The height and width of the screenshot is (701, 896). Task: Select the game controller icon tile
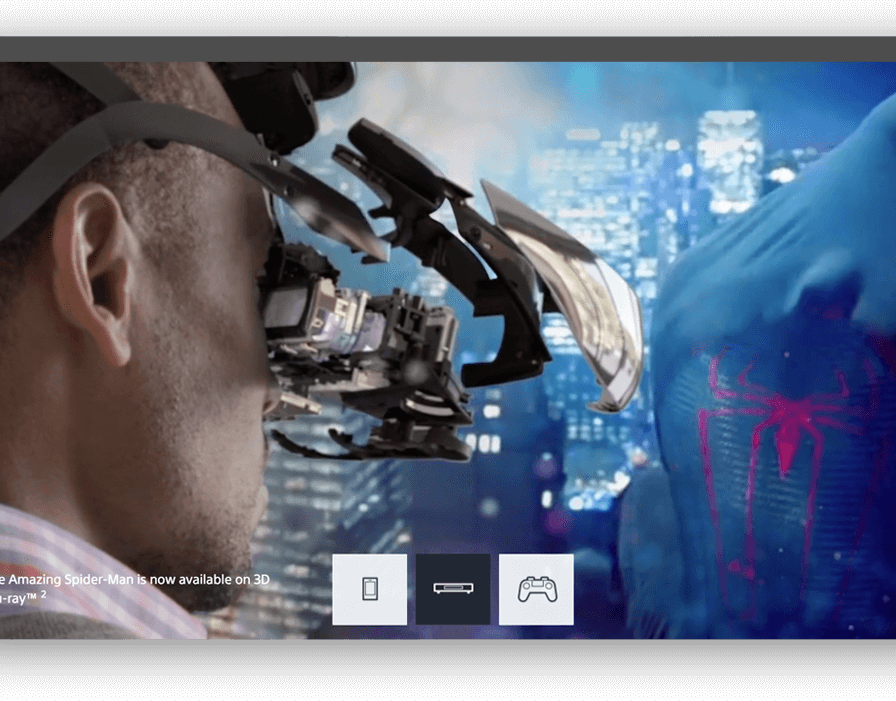point(536,589)
